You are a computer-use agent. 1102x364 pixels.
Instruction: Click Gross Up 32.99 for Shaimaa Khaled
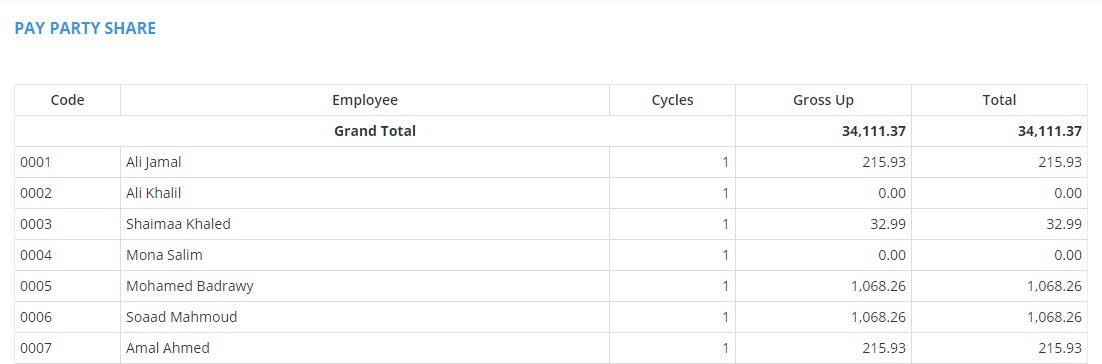coord(888,224)
